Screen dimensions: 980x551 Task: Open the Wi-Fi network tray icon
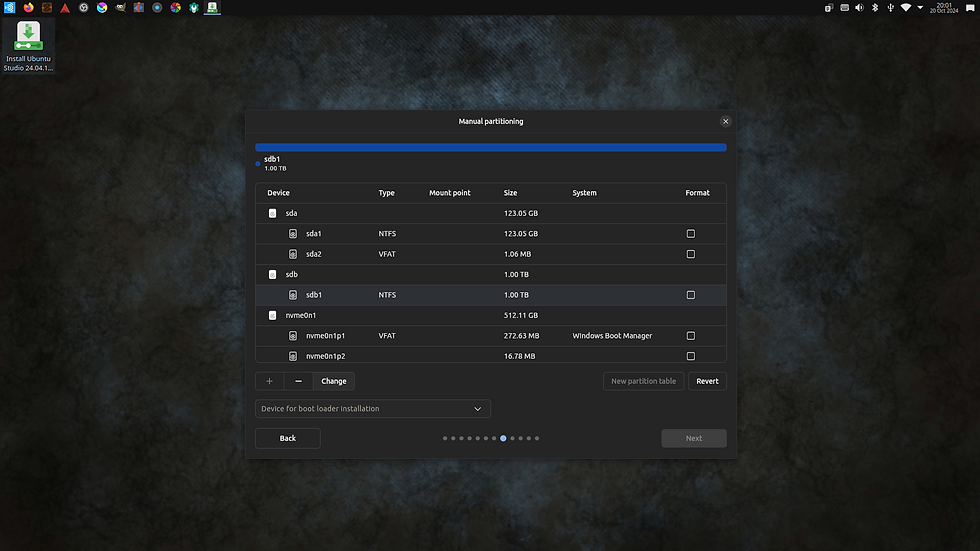coord(906,7)
